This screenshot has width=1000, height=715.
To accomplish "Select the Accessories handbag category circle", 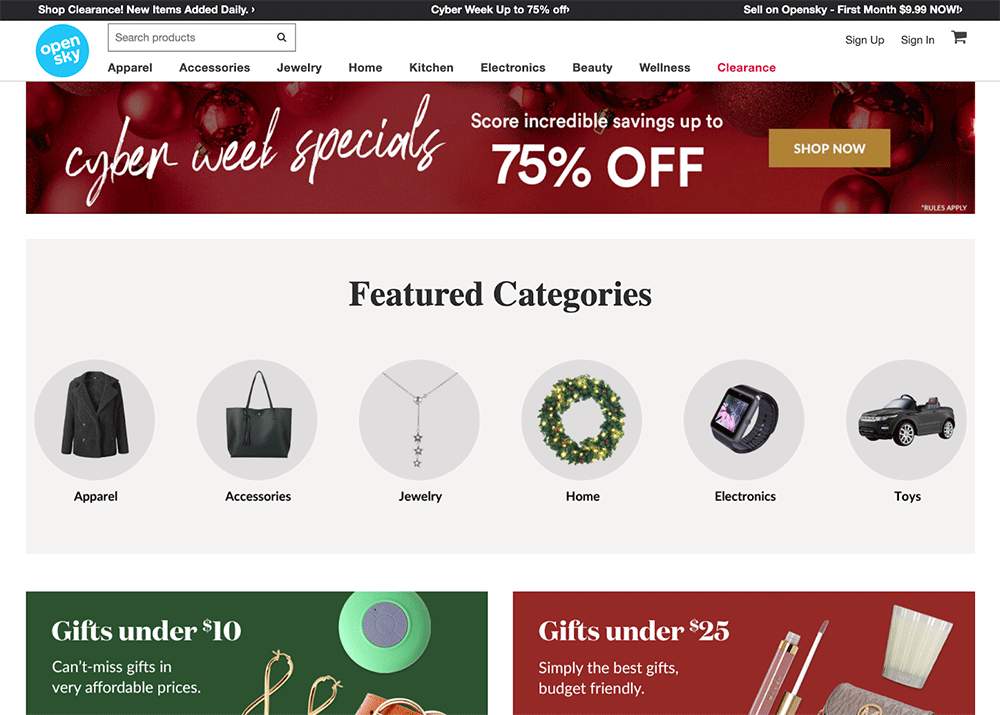I will [257, 420].
